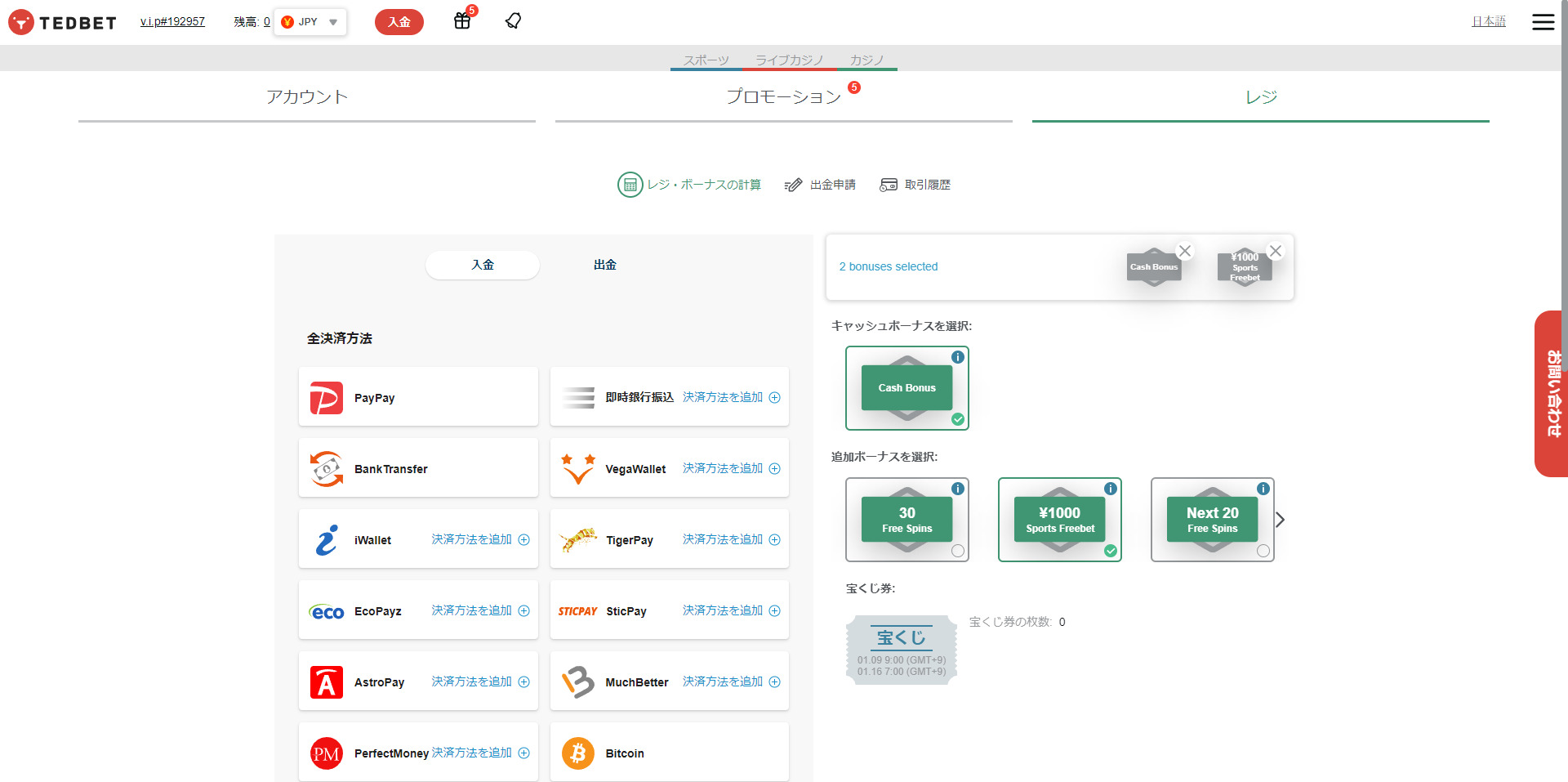Screen dimensions: 1568x782
Task: Remove ¥1000 Sports Freebet from selected bonuses
Action: [1276, 251]
